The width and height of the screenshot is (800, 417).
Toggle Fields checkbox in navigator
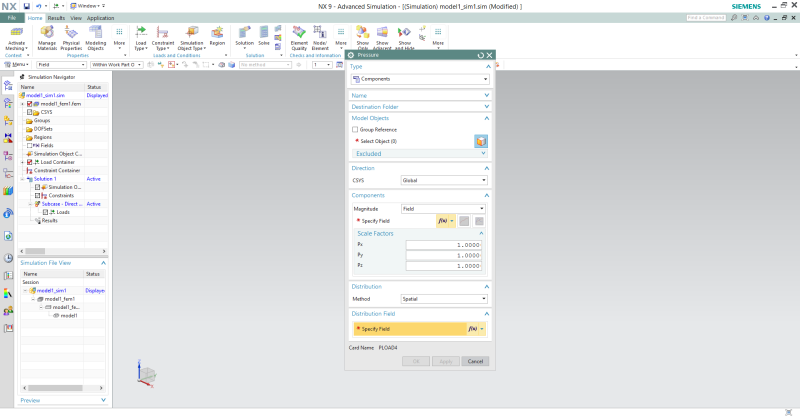coord(30,145)
